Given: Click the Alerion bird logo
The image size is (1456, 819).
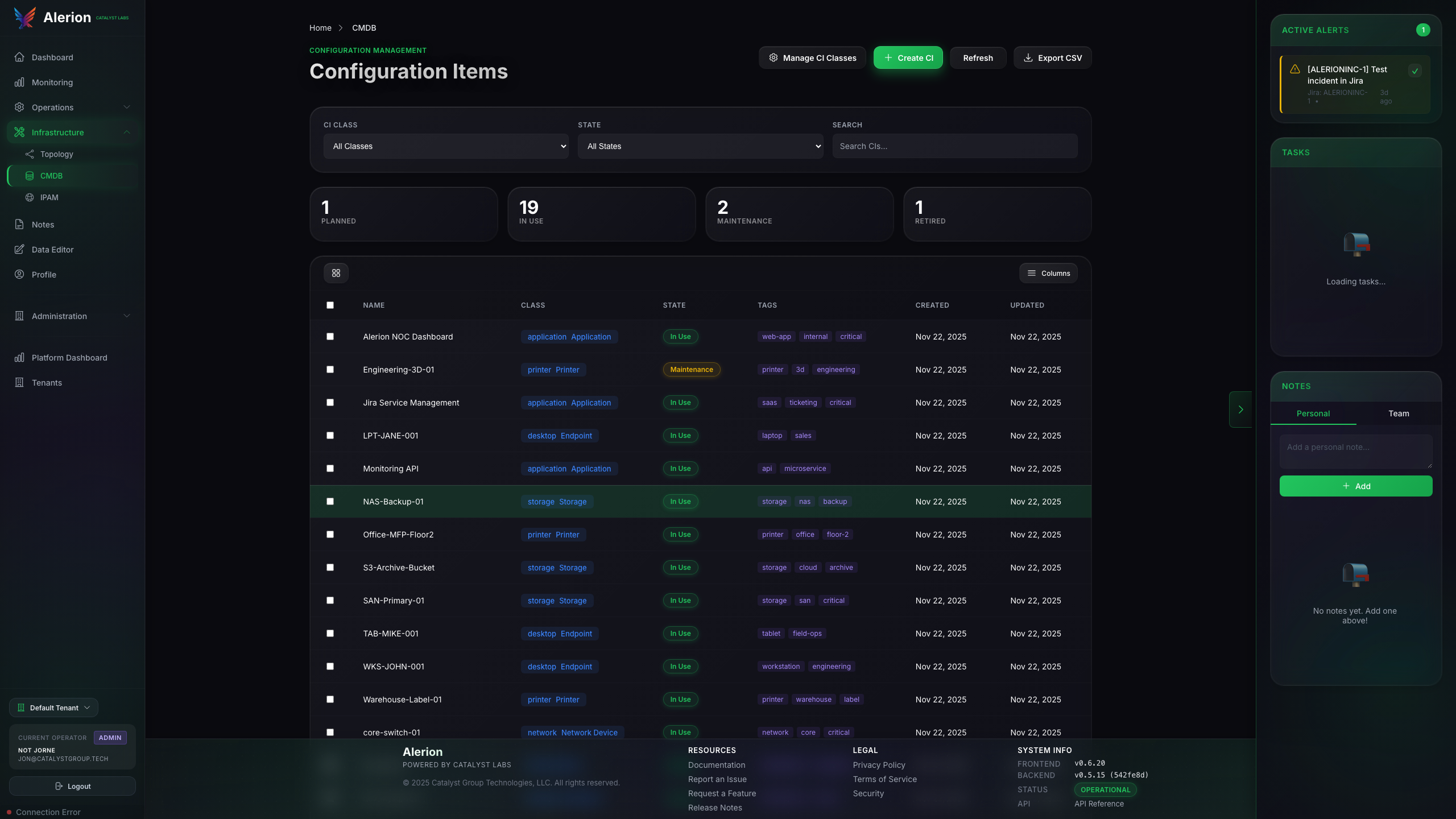Looking at the screenshot, I should [x=24, y=18].
